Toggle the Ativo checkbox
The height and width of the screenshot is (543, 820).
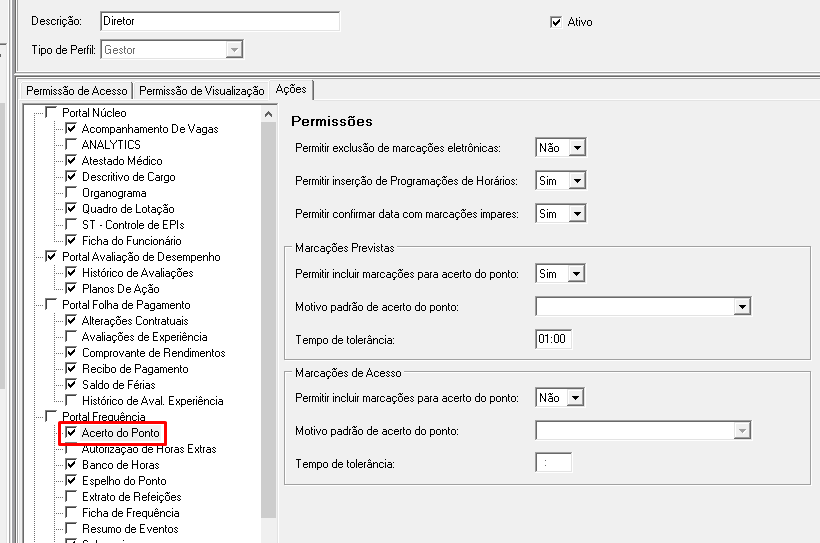(x=556, y=22)
